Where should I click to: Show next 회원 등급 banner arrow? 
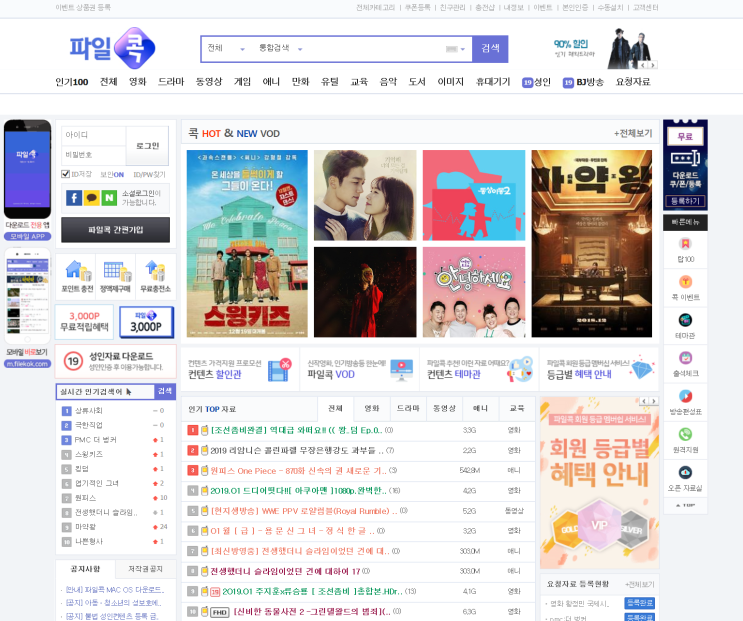[653, 401]
